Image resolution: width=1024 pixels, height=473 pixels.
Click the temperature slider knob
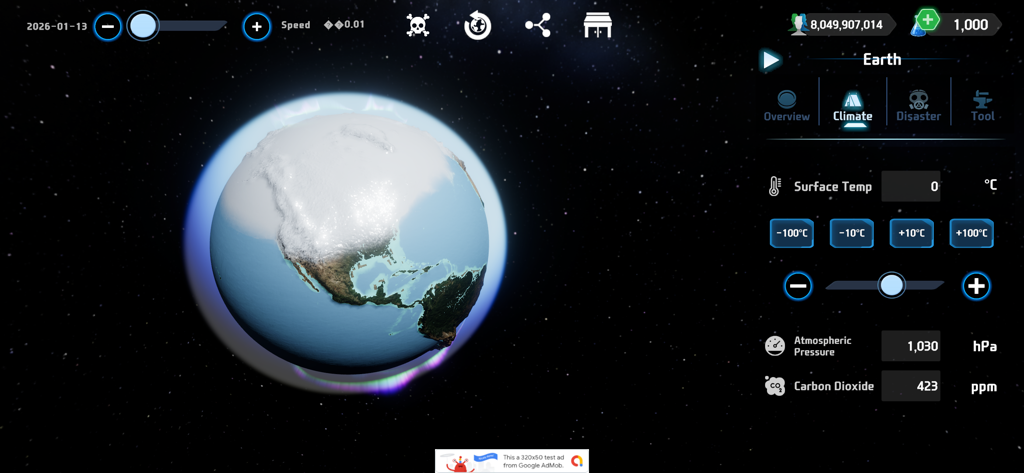(891, 285)
